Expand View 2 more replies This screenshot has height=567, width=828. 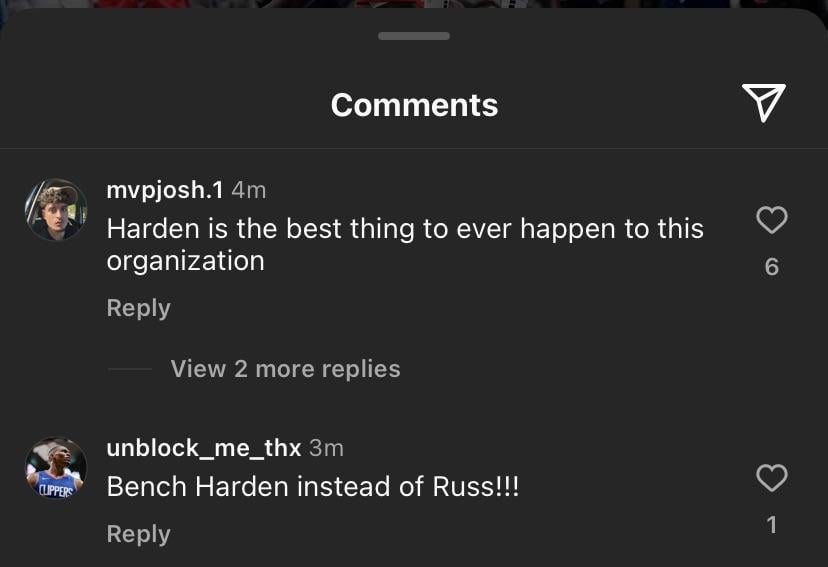tap(285, 368)
